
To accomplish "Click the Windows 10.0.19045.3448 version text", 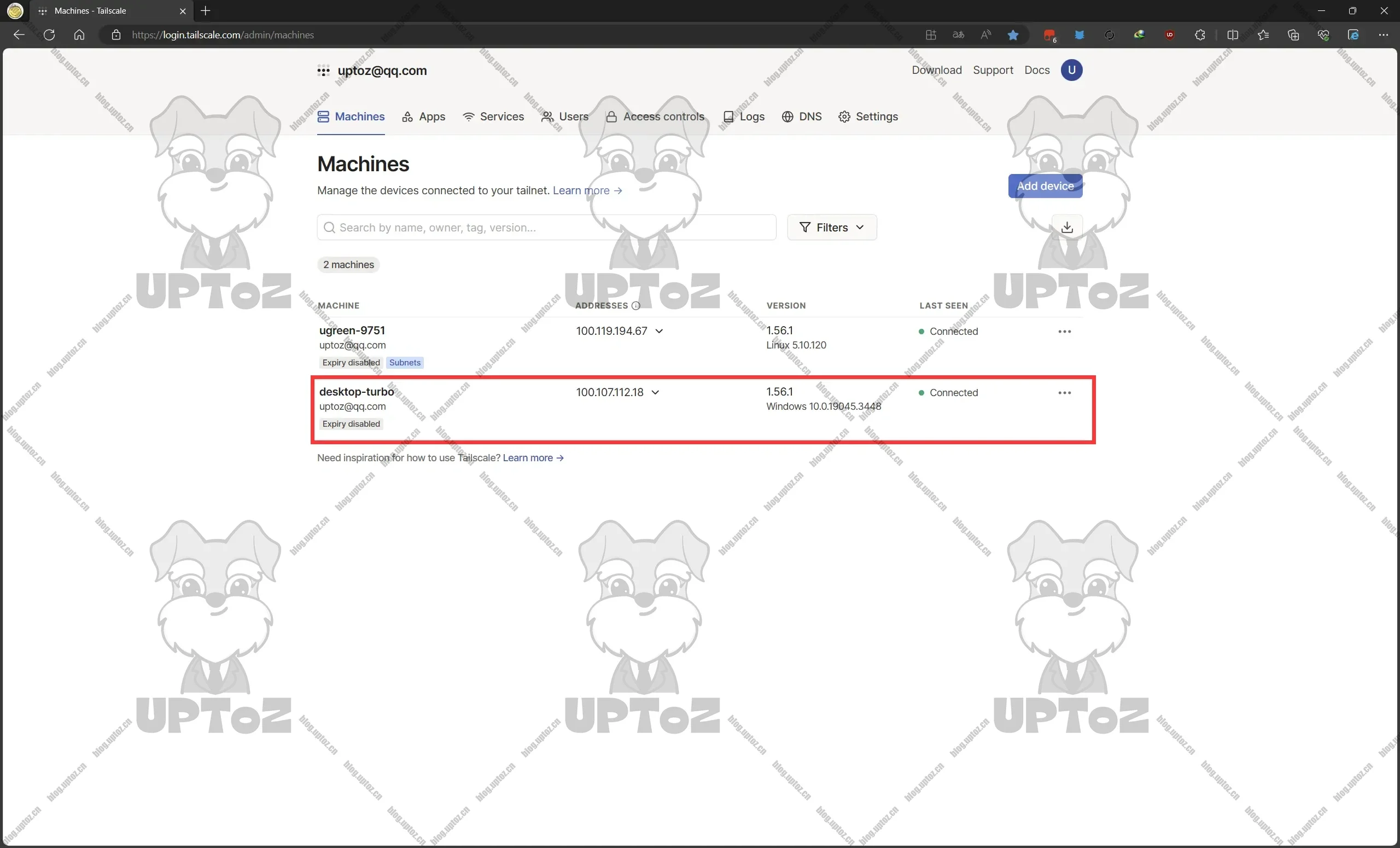I will click(823, 406).
